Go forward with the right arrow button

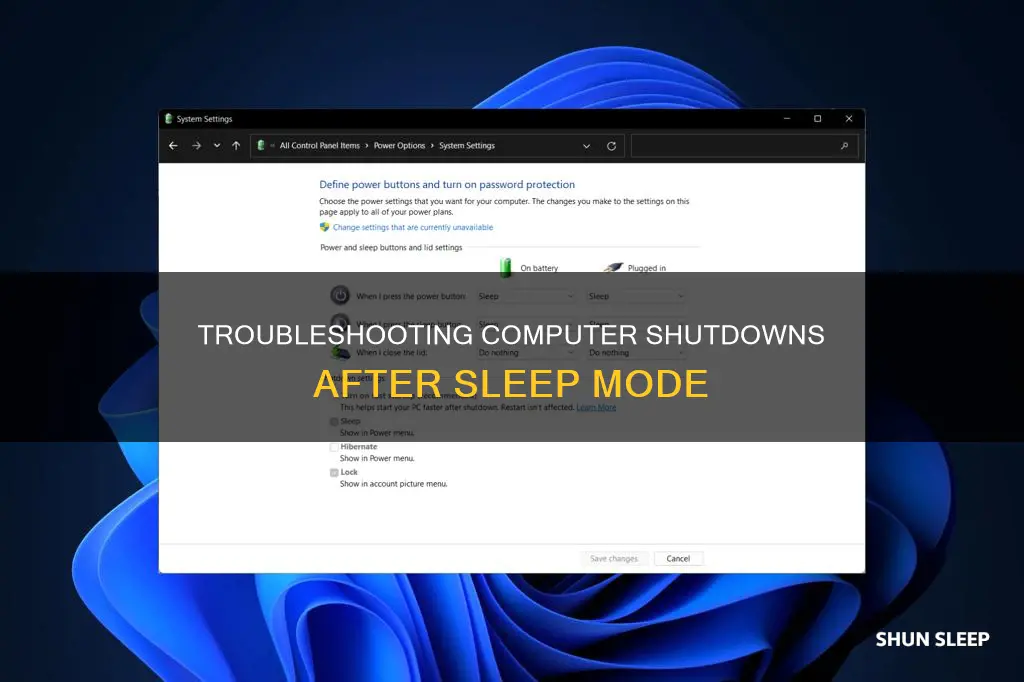coord(197,146)
